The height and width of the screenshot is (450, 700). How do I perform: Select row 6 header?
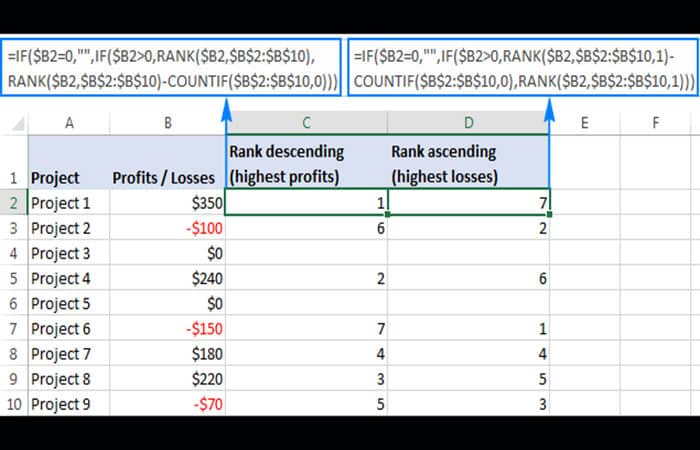click(14, 303)
